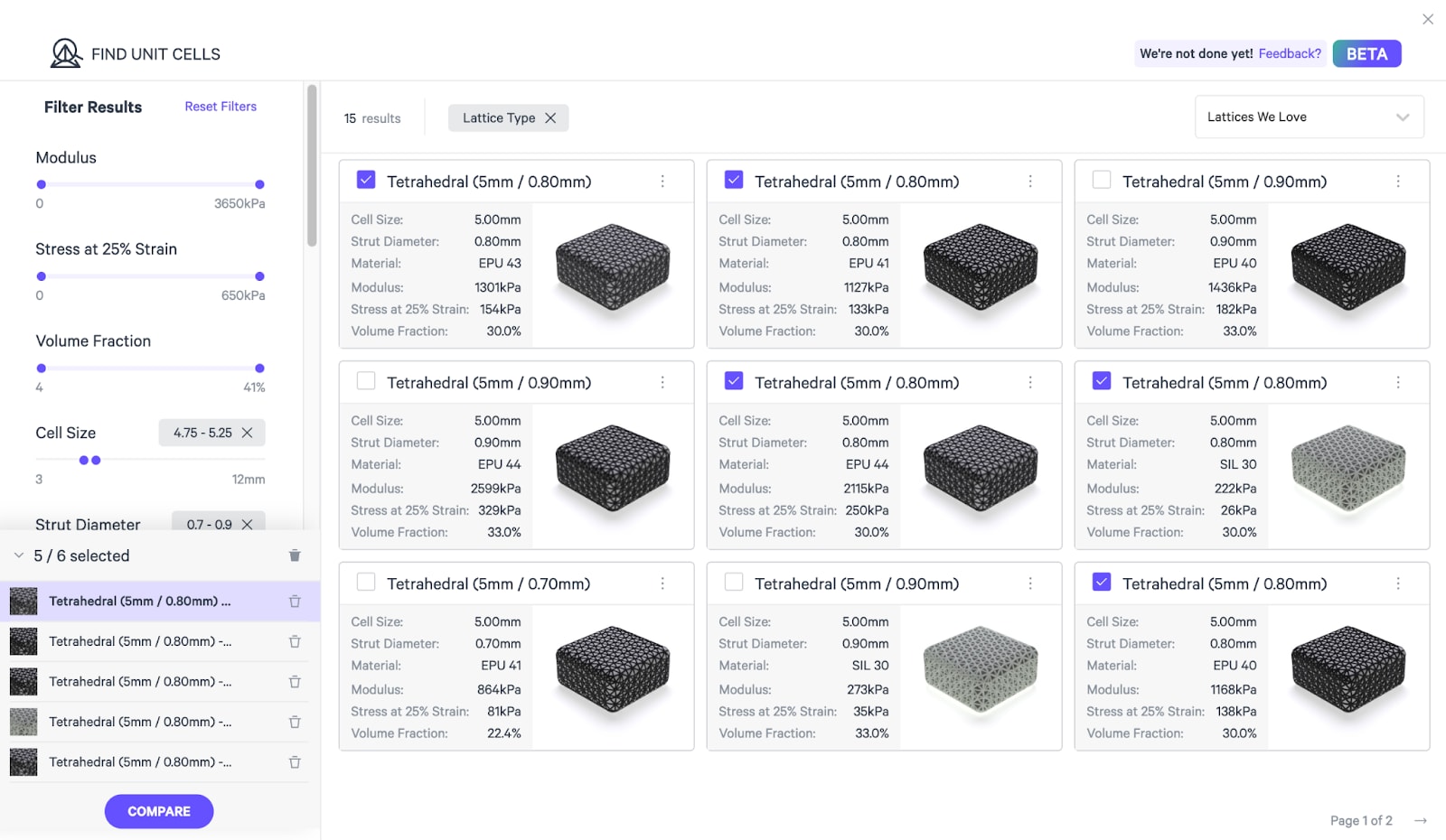This screenshot has height=840, width=1446.
Task: Select the last Tetrahedral item in the selection list
Action: click(140, 762)
